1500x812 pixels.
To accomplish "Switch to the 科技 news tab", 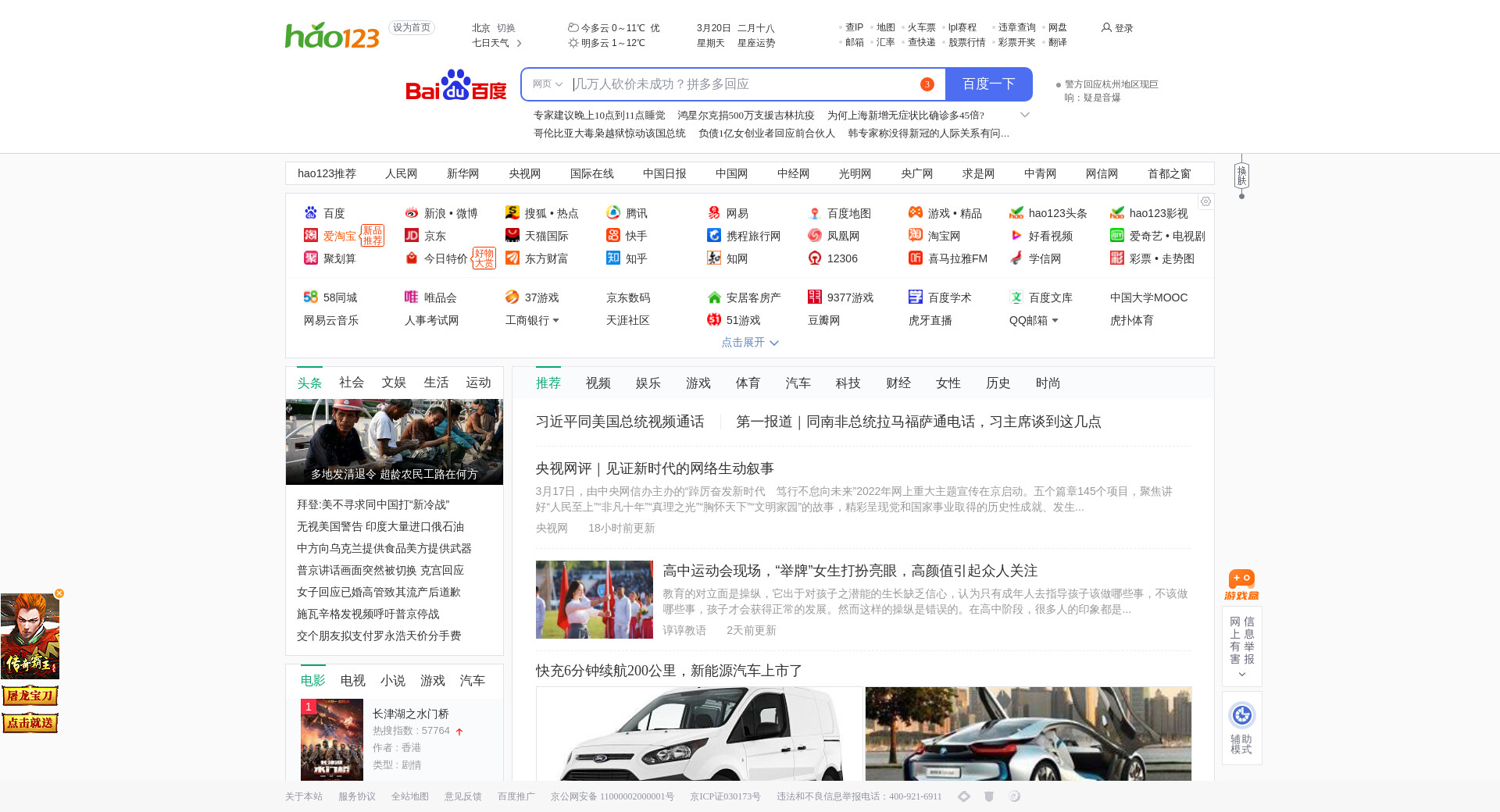I will (x=848, y=383).
